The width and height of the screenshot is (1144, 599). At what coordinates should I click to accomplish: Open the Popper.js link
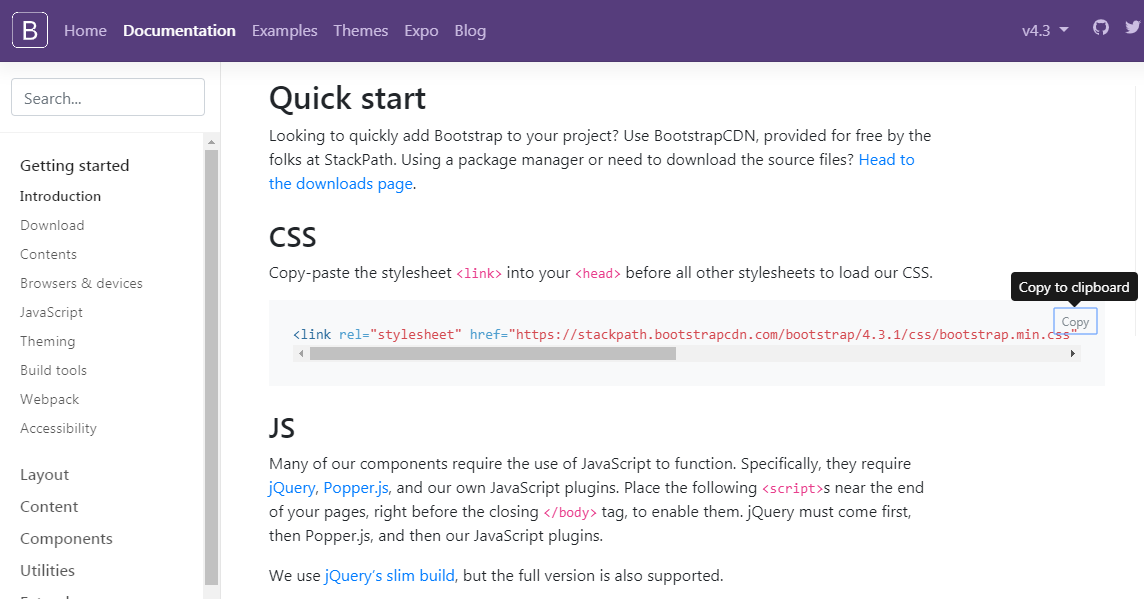click(356, 487)
